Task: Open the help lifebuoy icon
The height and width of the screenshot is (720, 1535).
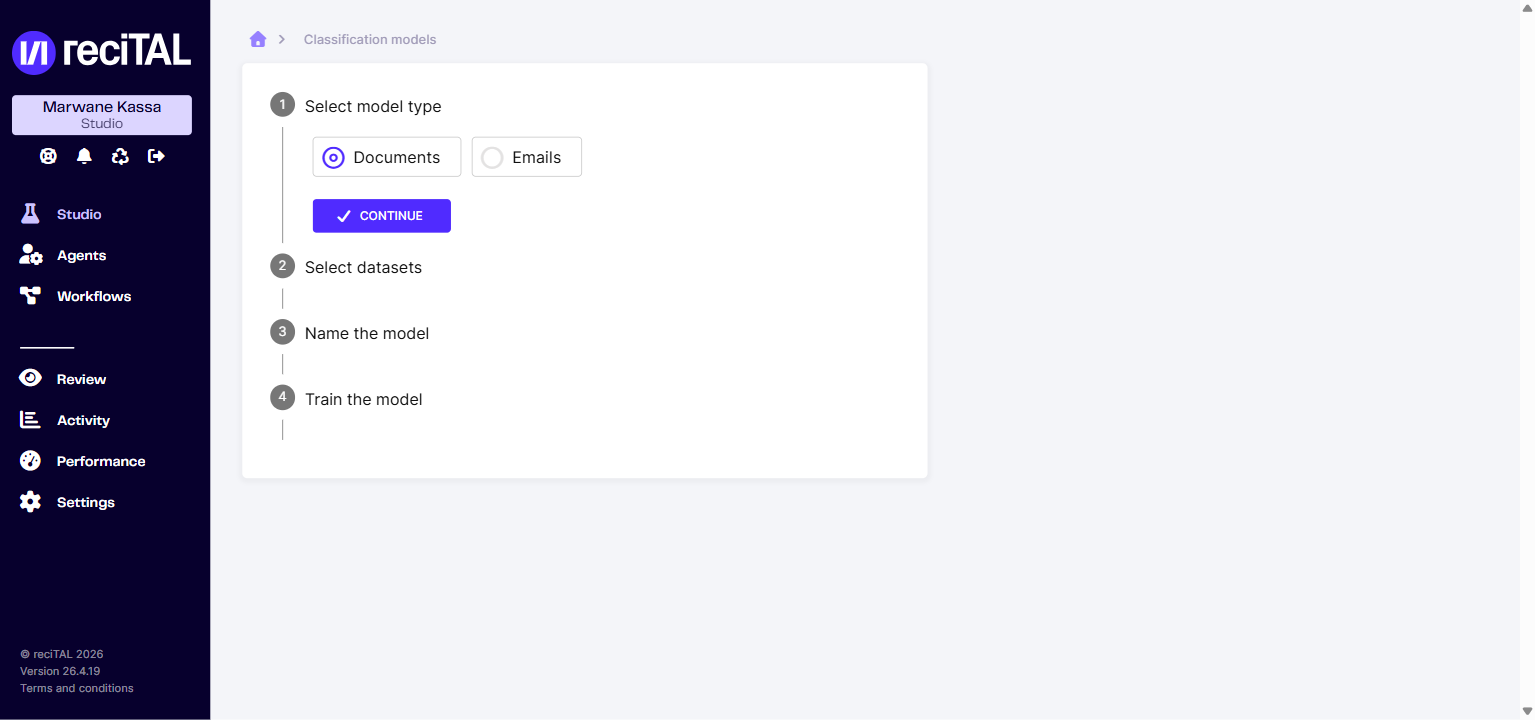Action: click(x=48, y=156)
